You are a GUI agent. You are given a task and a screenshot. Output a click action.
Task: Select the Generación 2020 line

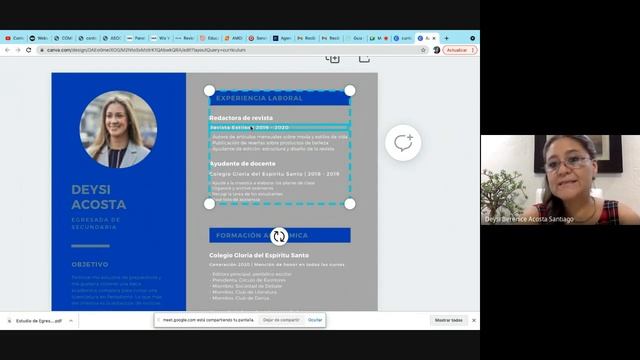277,265
